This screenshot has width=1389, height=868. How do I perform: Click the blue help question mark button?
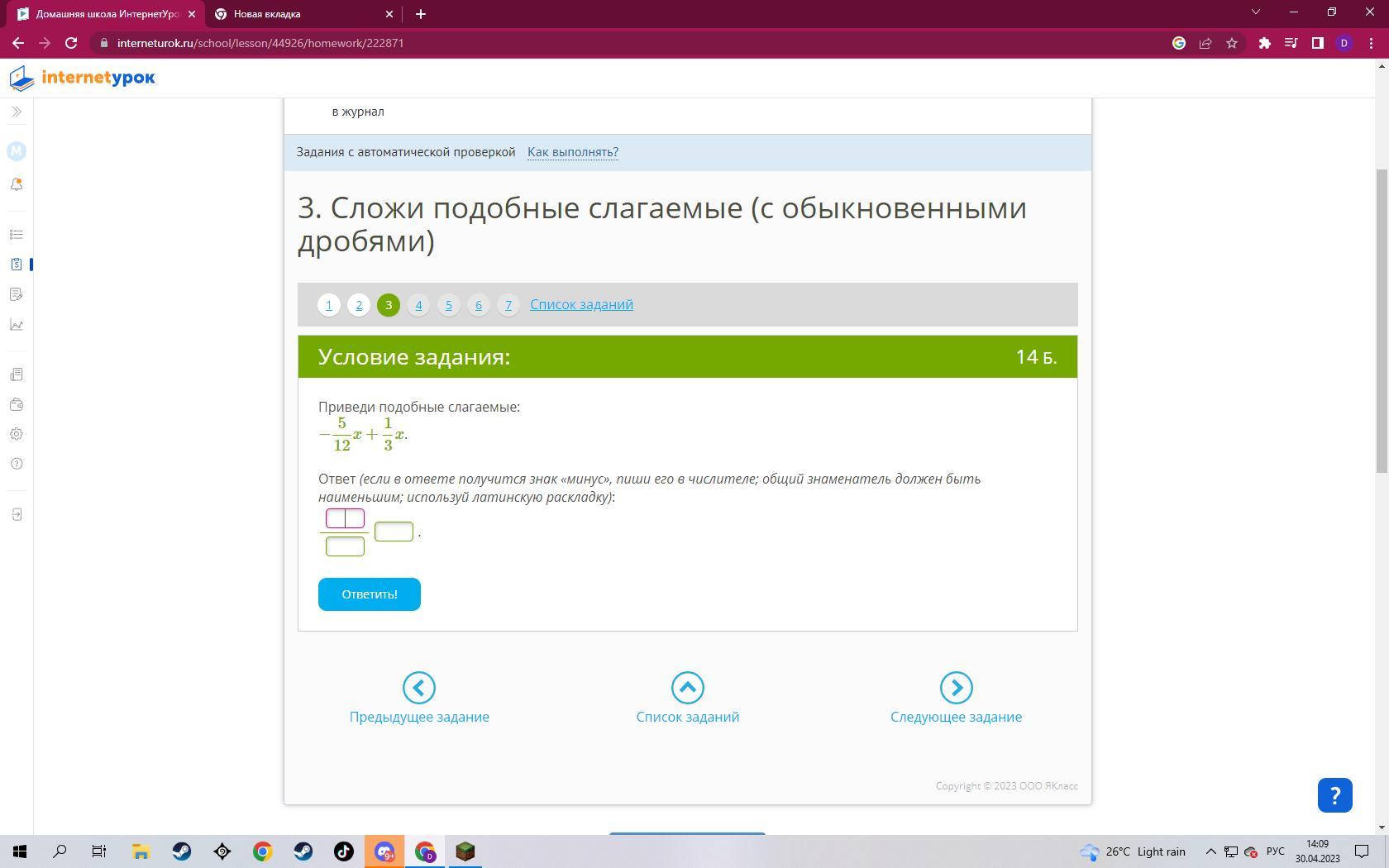1334,795
